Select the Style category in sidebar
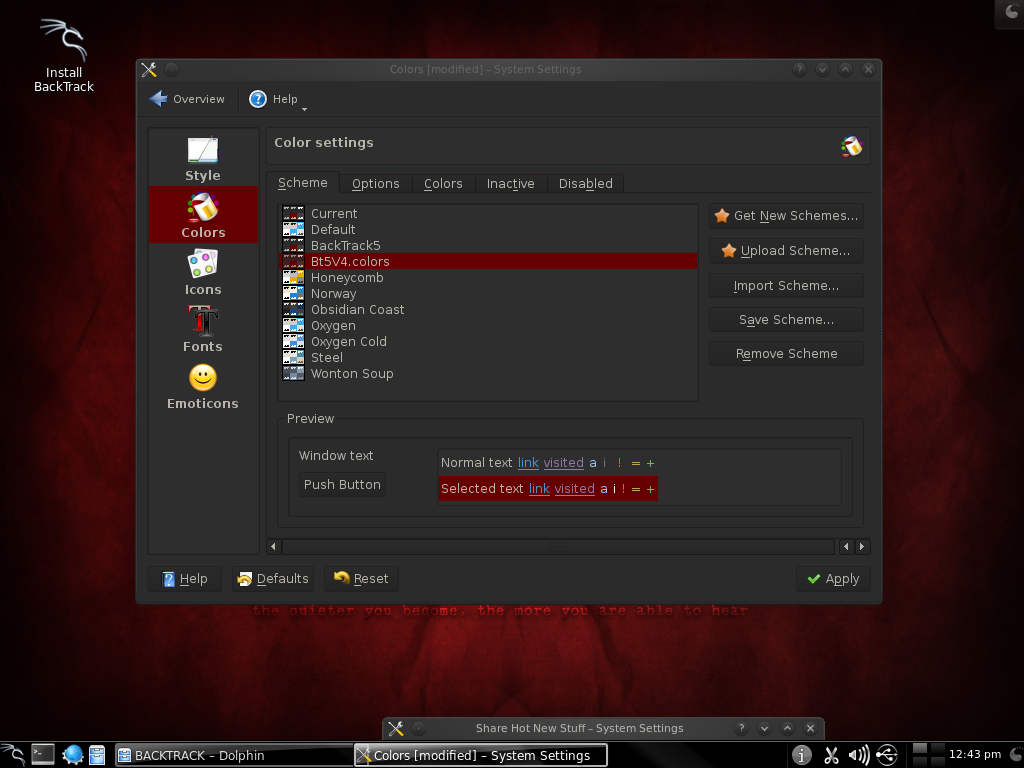The height and width of the screenshot is (768, 1024). pos(203,159)
